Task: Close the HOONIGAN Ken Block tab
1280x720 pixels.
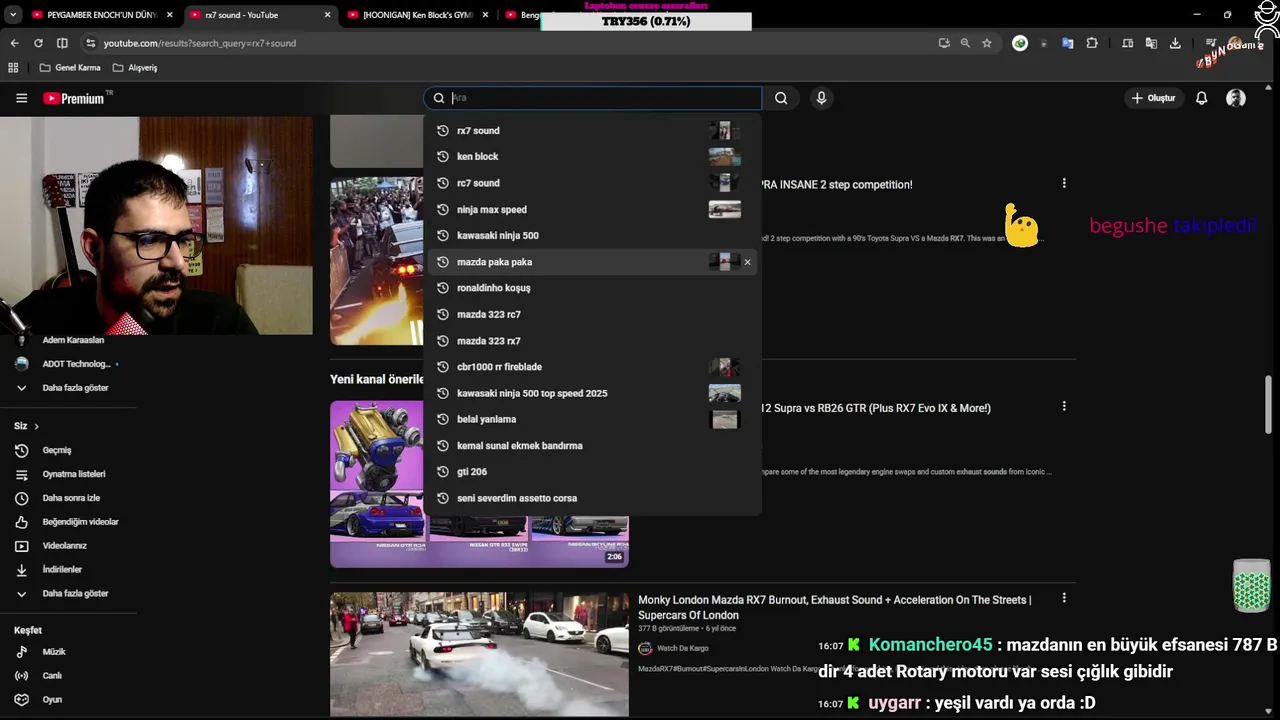Action: tap(485, 15)
